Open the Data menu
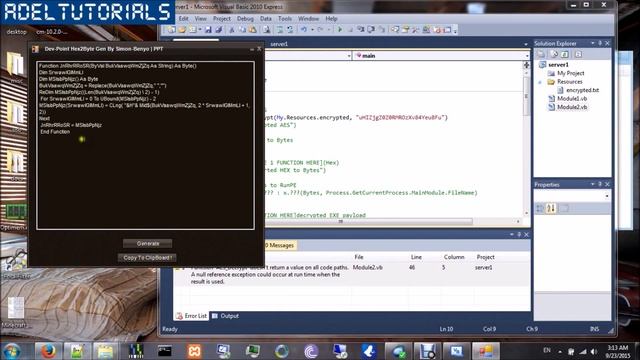 [266, 18]
